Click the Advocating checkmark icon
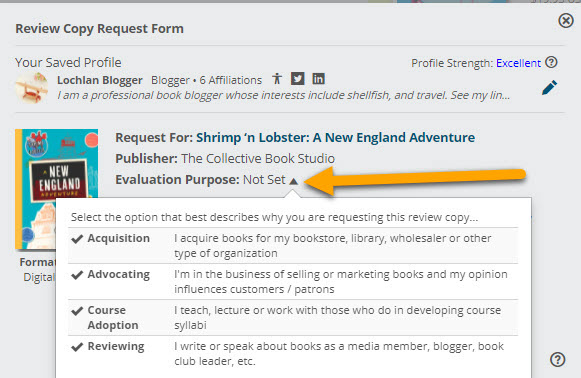Image resolution: width=581 pixels, height=378 pixels. point(77,275)
